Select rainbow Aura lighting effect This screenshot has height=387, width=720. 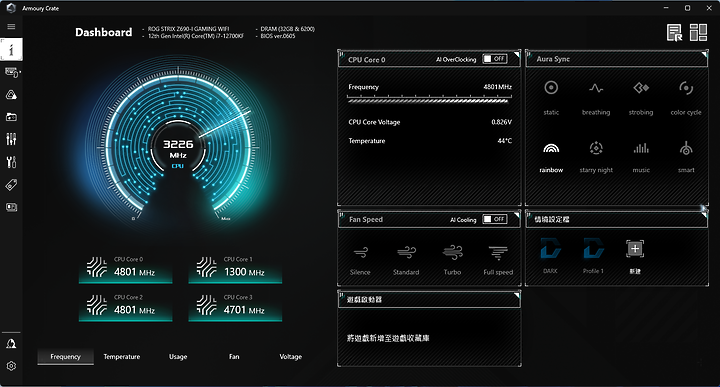point(551,157)
